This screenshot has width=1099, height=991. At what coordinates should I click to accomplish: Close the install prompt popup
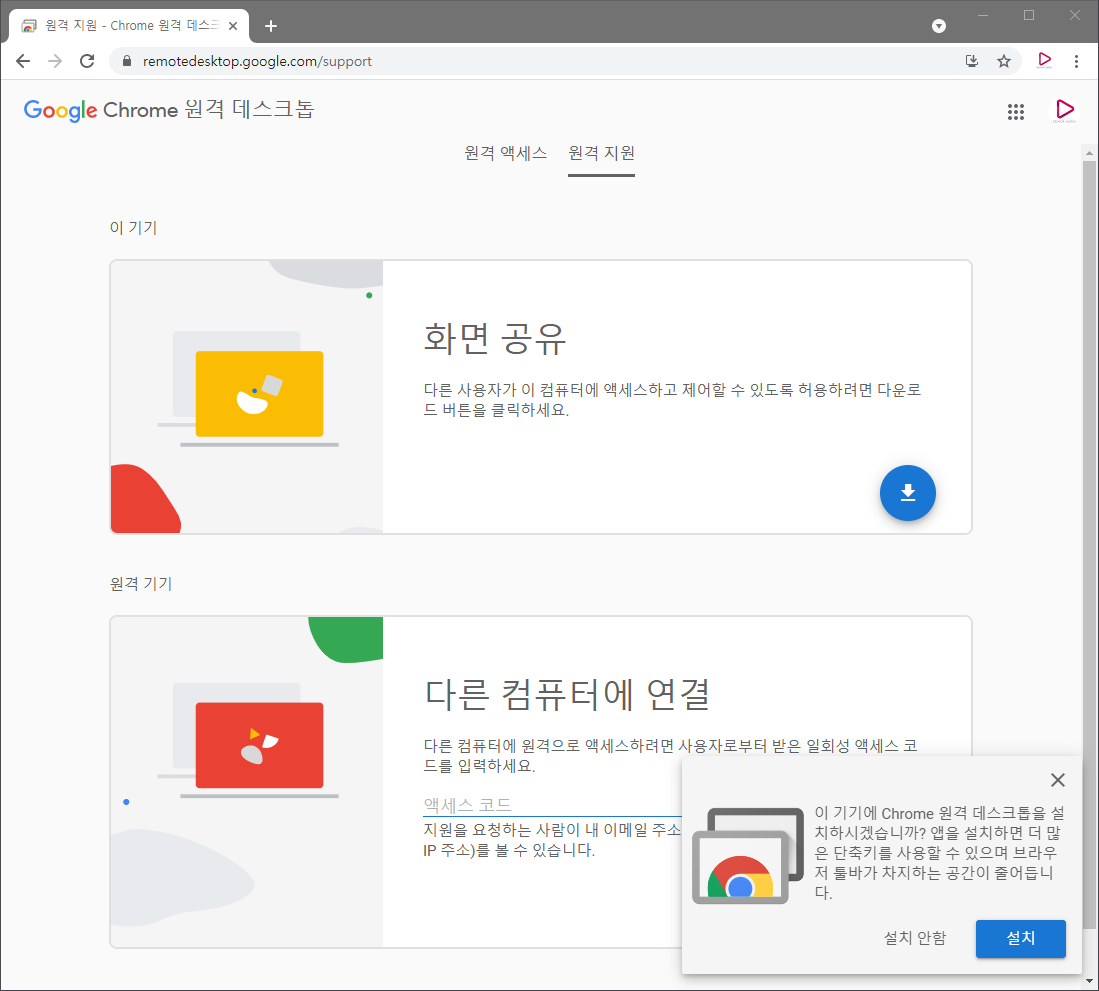(1058, 779)
